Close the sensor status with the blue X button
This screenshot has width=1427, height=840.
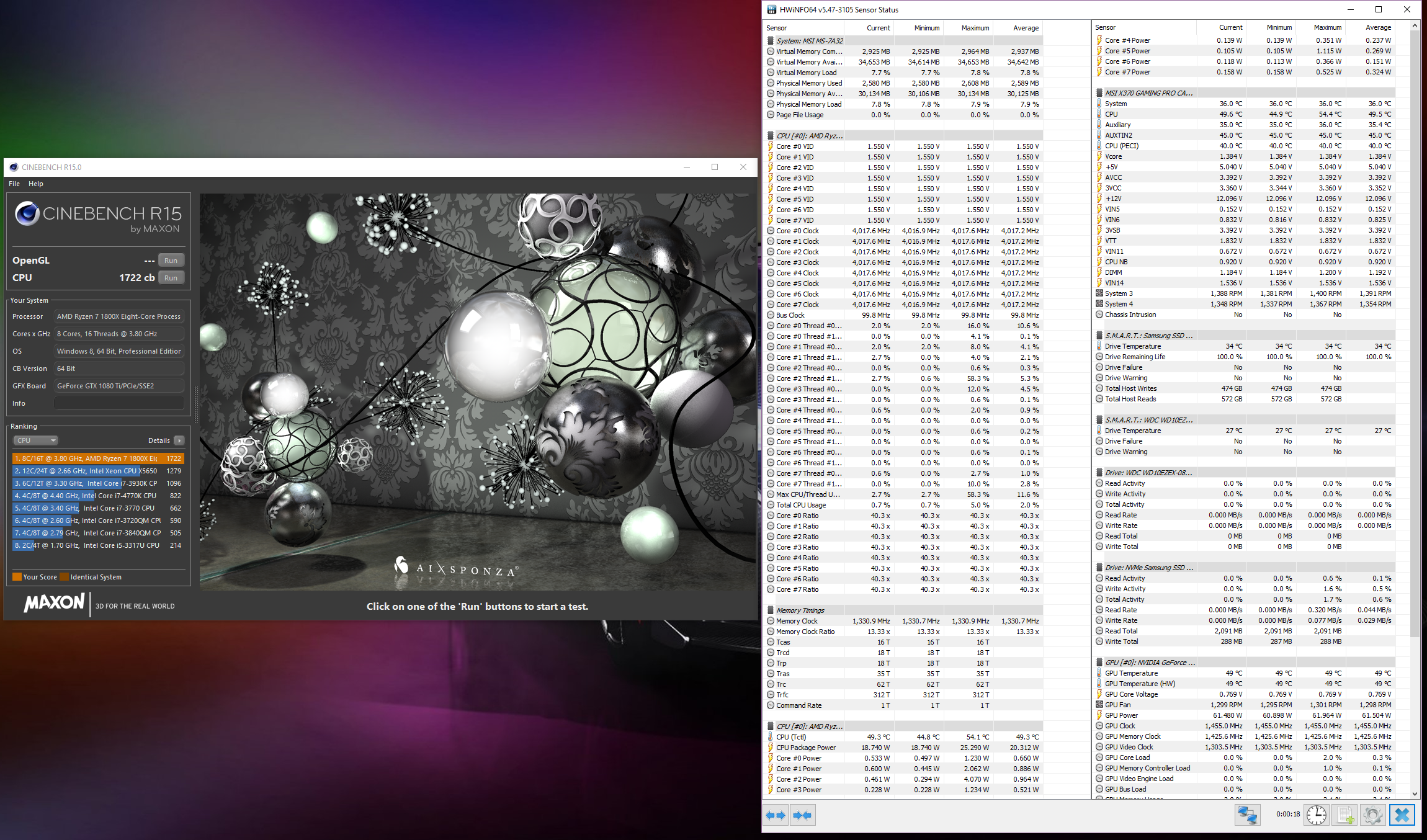(1402, 815)
